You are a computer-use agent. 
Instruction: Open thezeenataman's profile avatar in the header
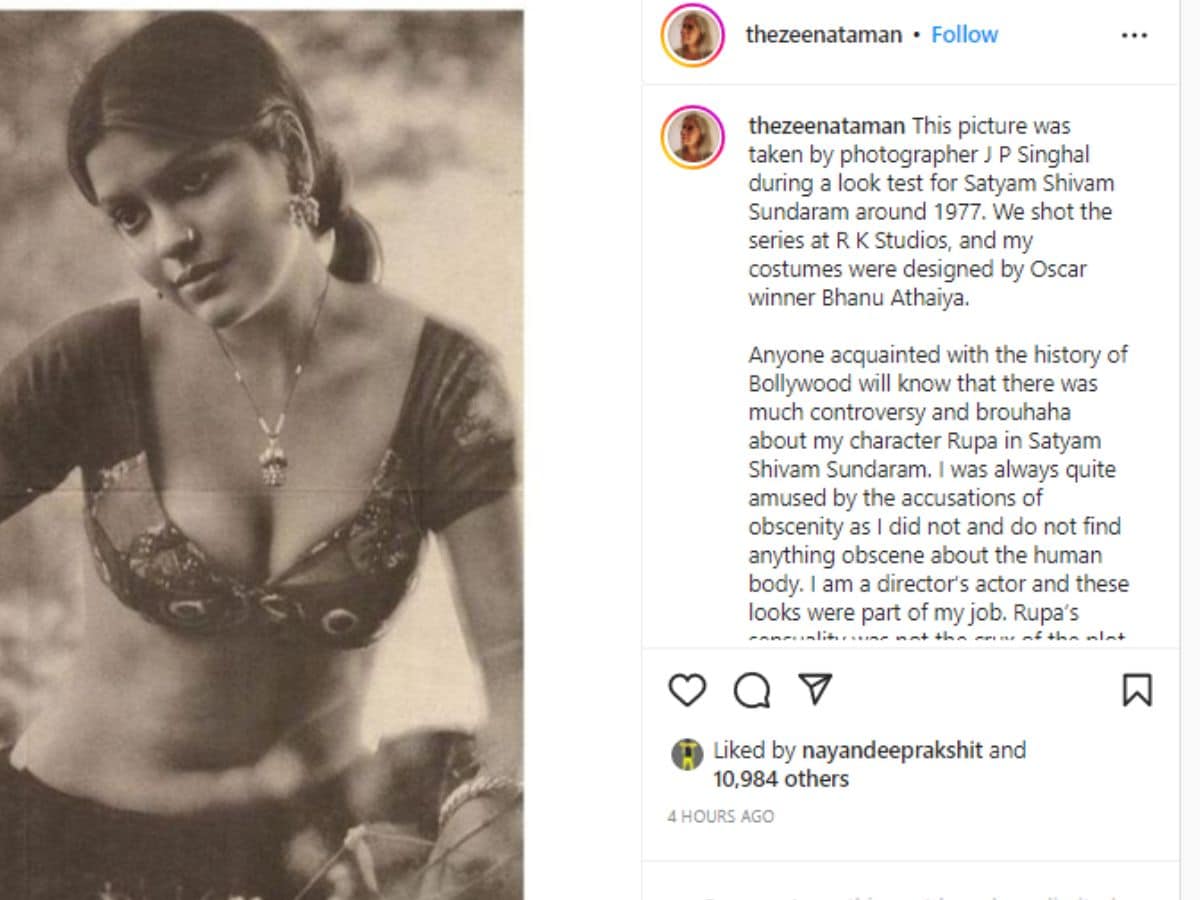click(692, 34)
